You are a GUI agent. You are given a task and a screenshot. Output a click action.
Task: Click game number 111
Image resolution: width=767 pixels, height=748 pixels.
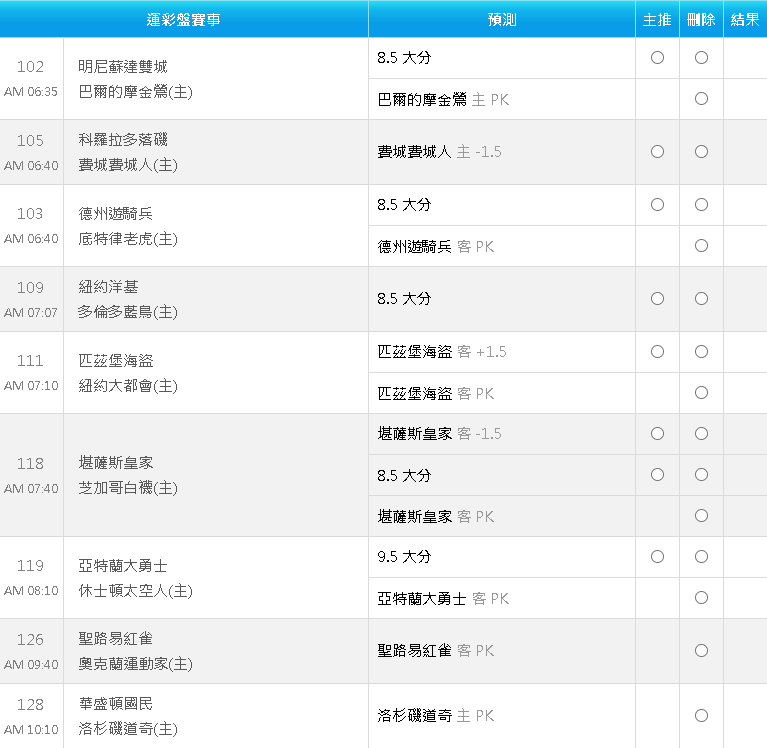pyautogui.click(x=30, y=361)
